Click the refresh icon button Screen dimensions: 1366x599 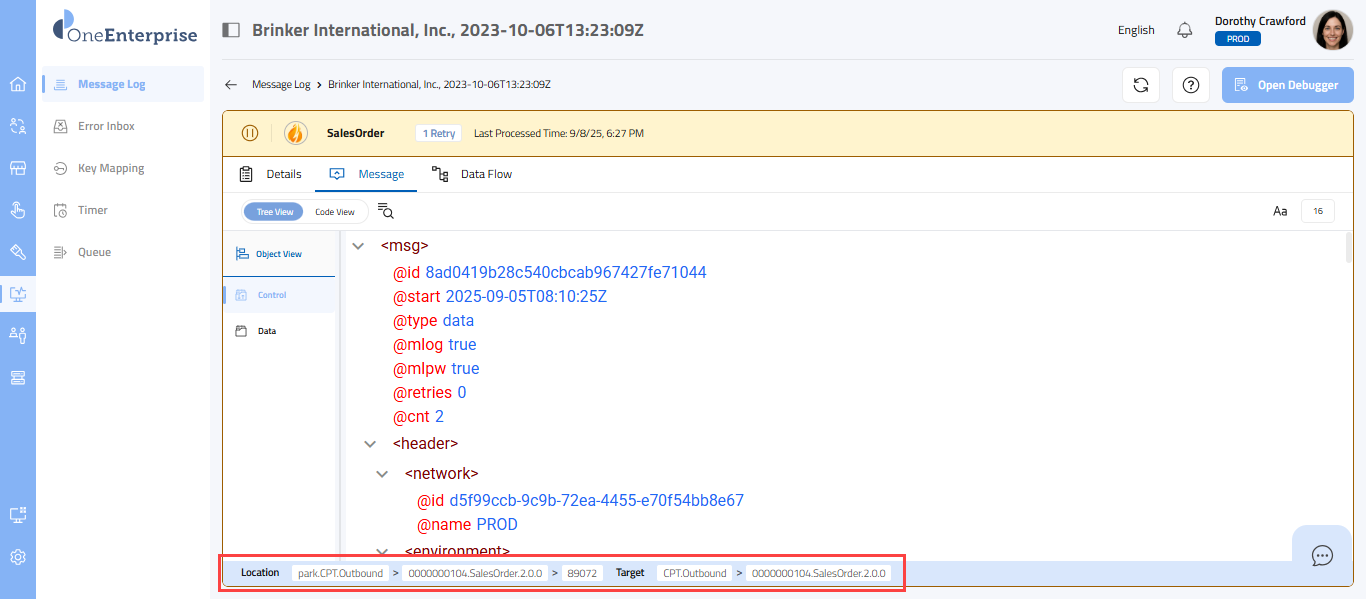(1140, 85)
